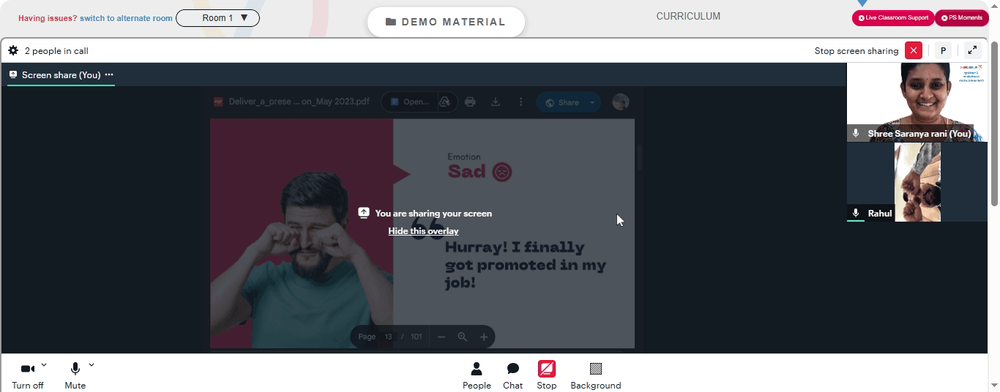1000x392 pixels.
Task: Click Live Classroom Support button
Action: (x=893, y=18)
